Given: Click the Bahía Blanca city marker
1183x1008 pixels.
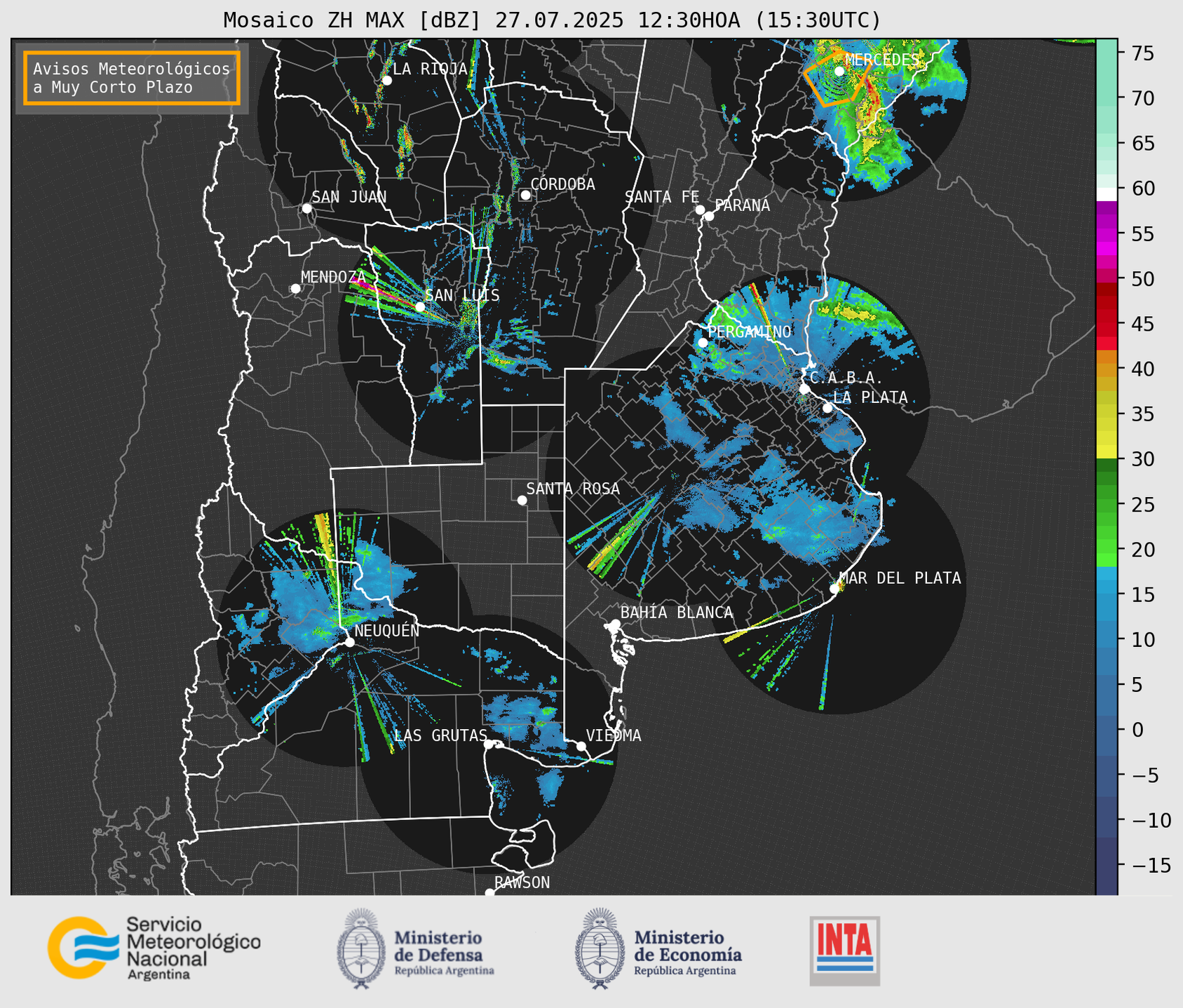Looking at the screenshot, I should tap(615, 624).
